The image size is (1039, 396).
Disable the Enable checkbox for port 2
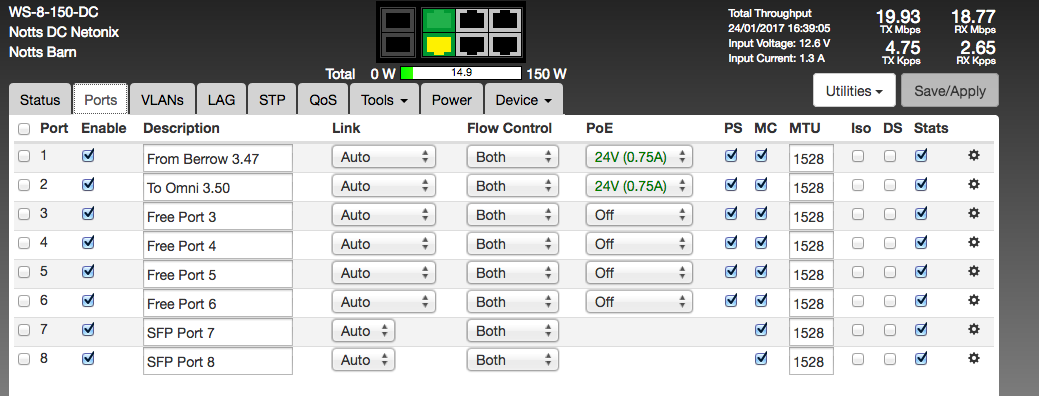point(87,184)
